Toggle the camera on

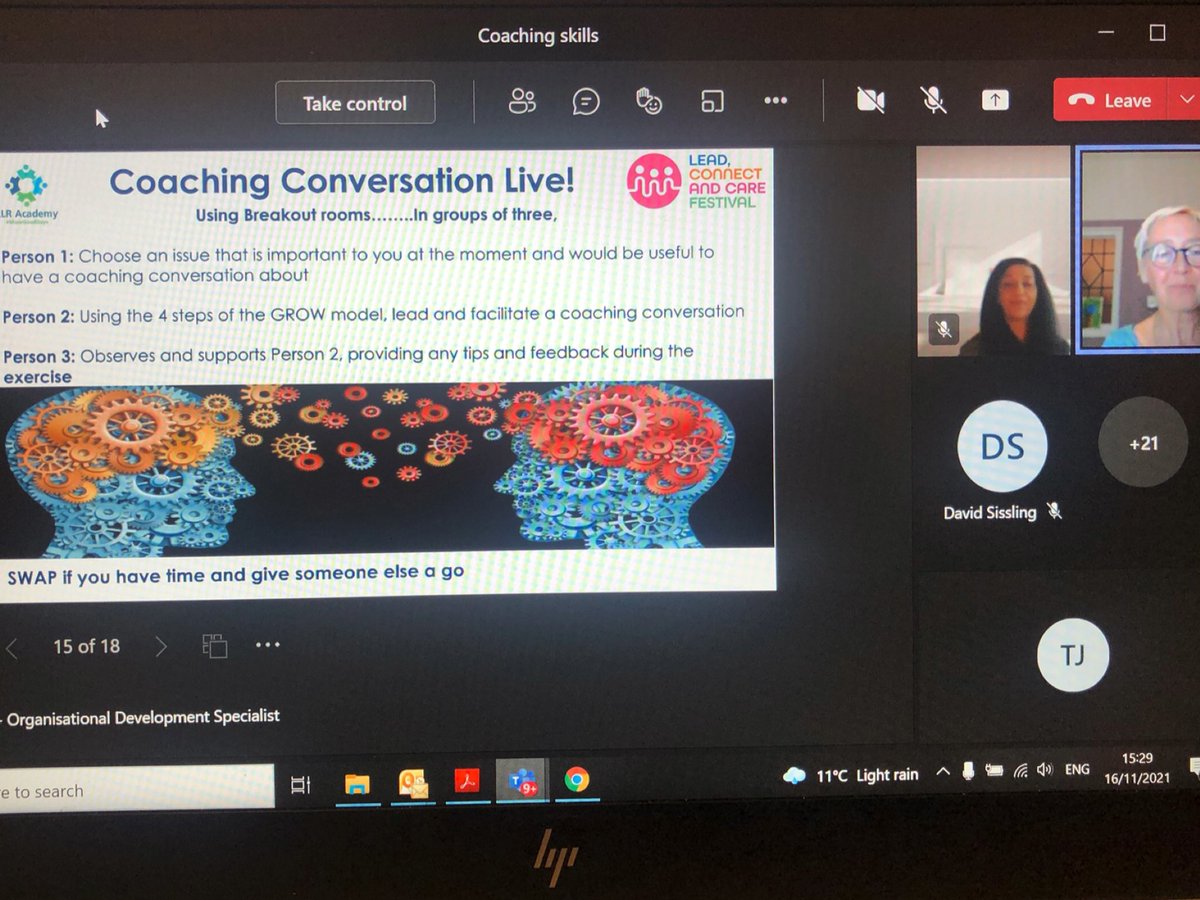pyautogui.click(x=871, y=100)
